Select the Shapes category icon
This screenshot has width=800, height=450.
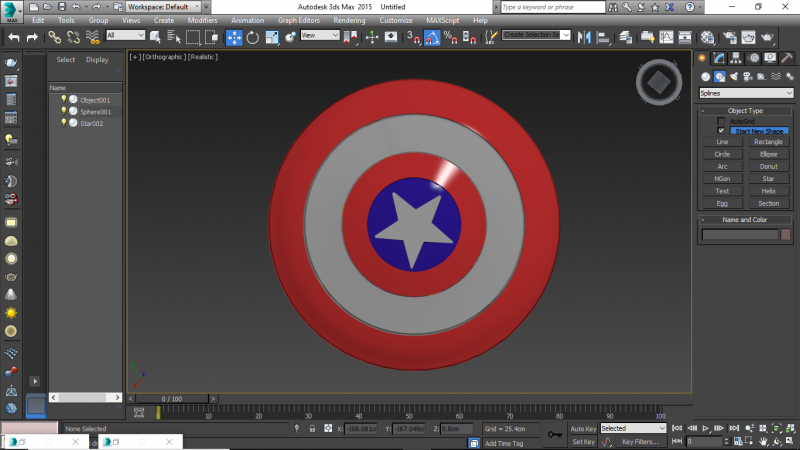click(720, 77)
